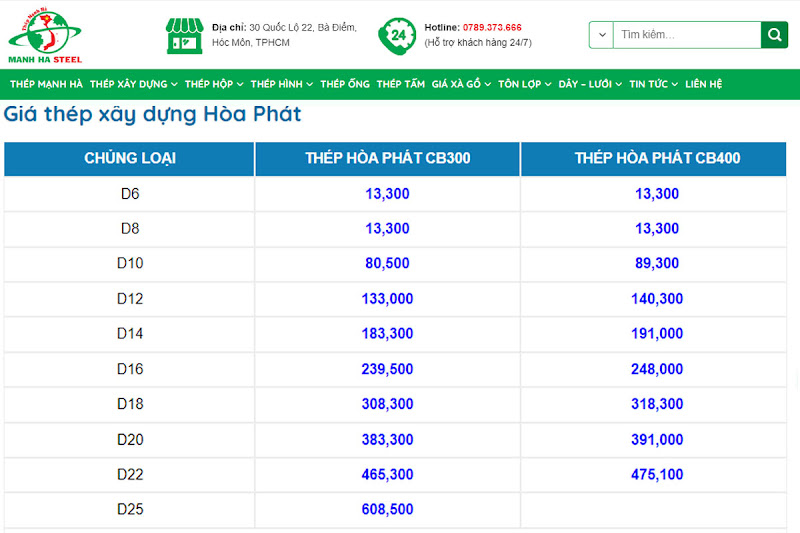Click CB300 price 133,000 for D12
Image resolution: width=800 pixels, height=533 pixels.
click(387, 299)
